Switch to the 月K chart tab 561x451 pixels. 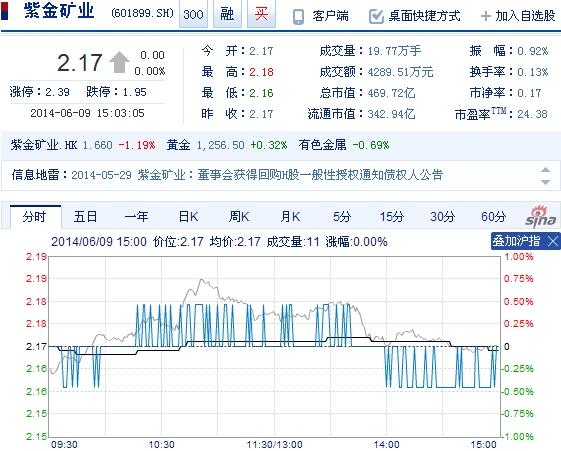[290, 217]
